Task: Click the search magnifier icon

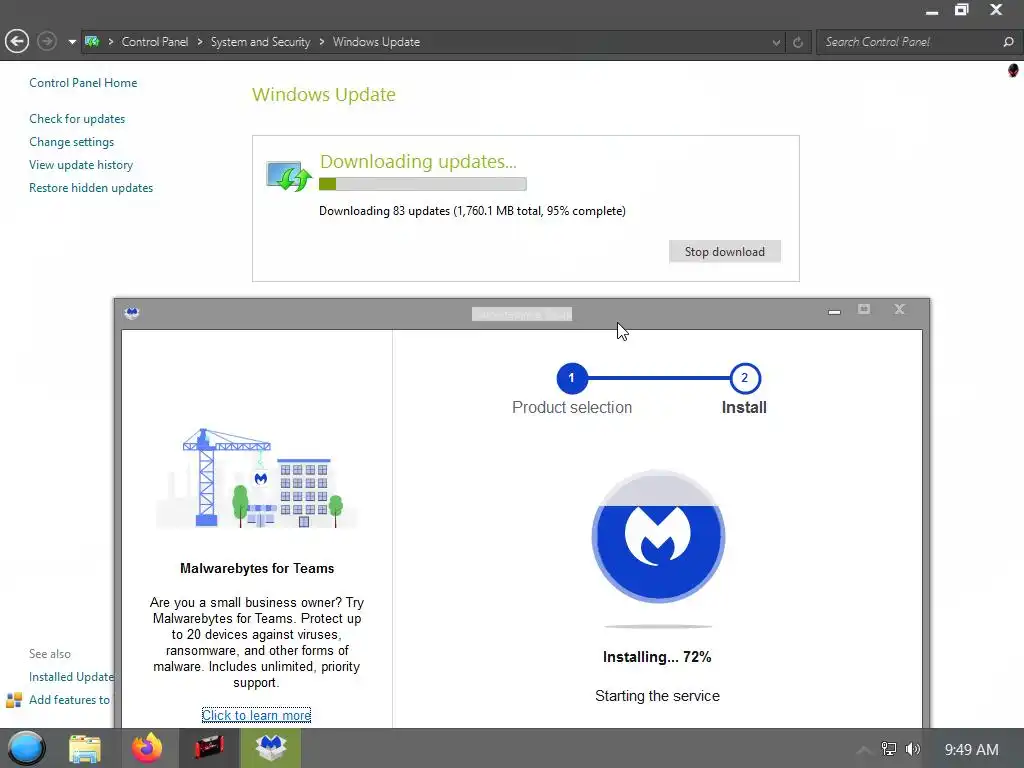Action: click(x=1008, y=42)
